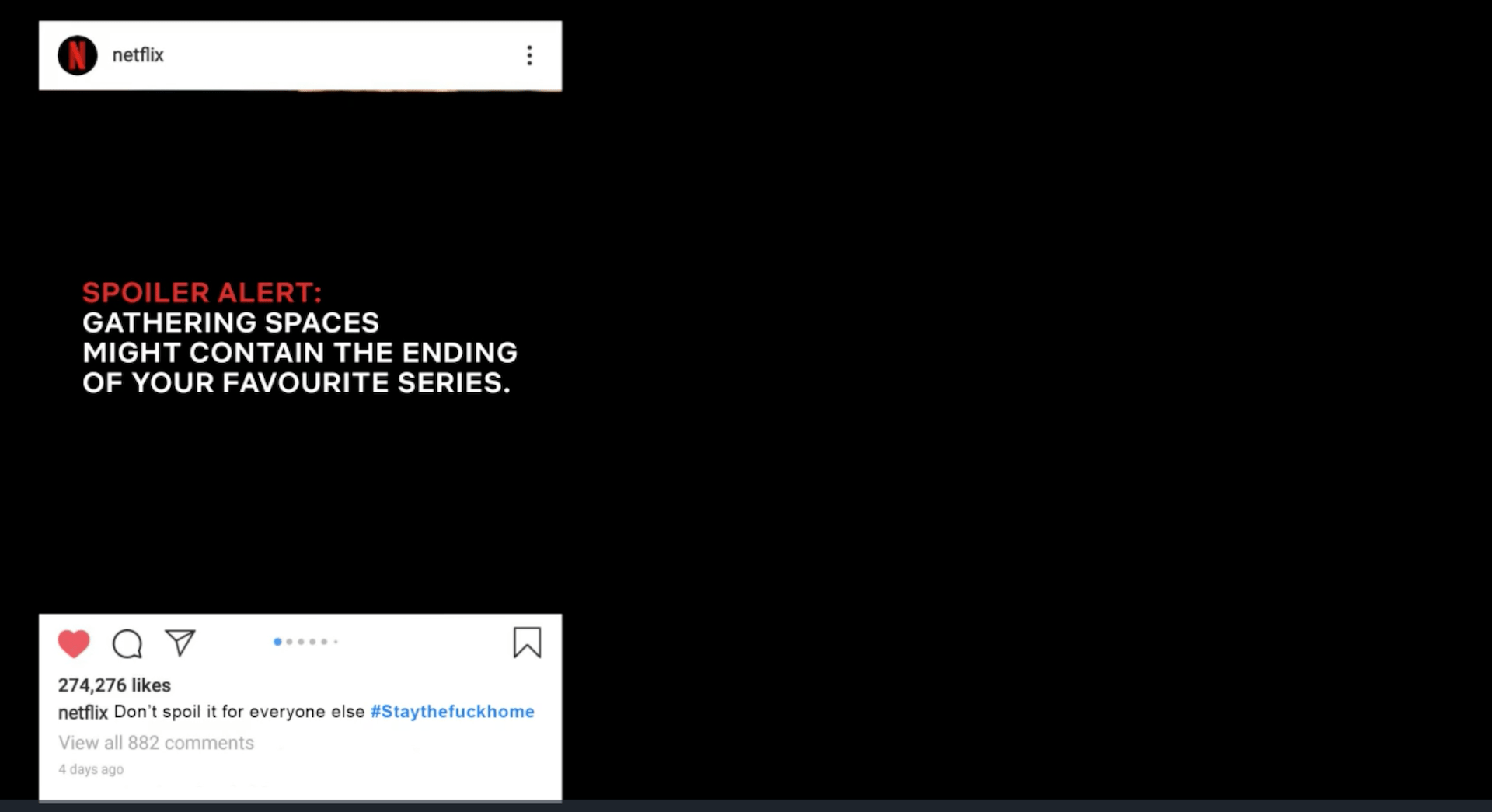Go to the last small carousel dot
1492x812 pixels.
(335, 642)
